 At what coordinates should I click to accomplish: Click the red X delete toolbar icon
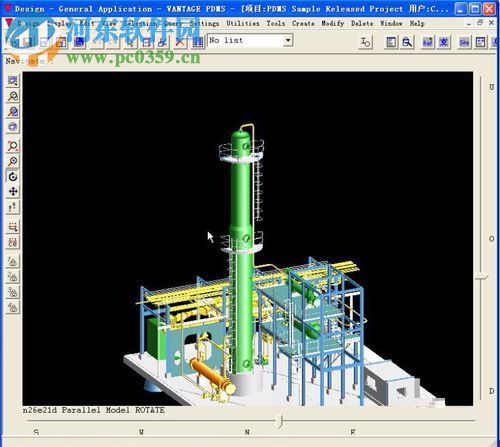(x=180, y=42)
